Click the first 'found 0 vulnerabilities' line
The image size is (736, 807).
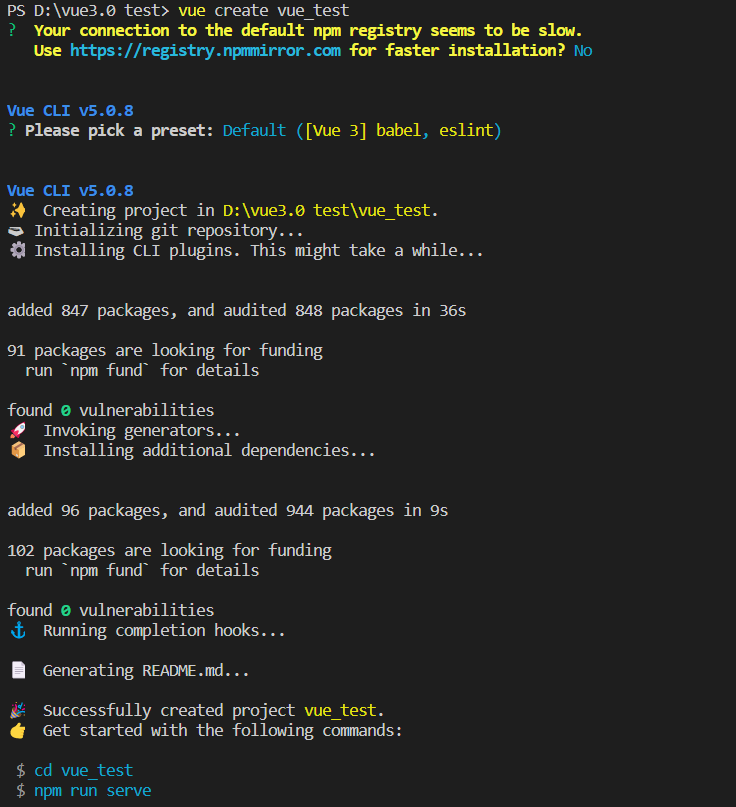[x=111, y=410]
